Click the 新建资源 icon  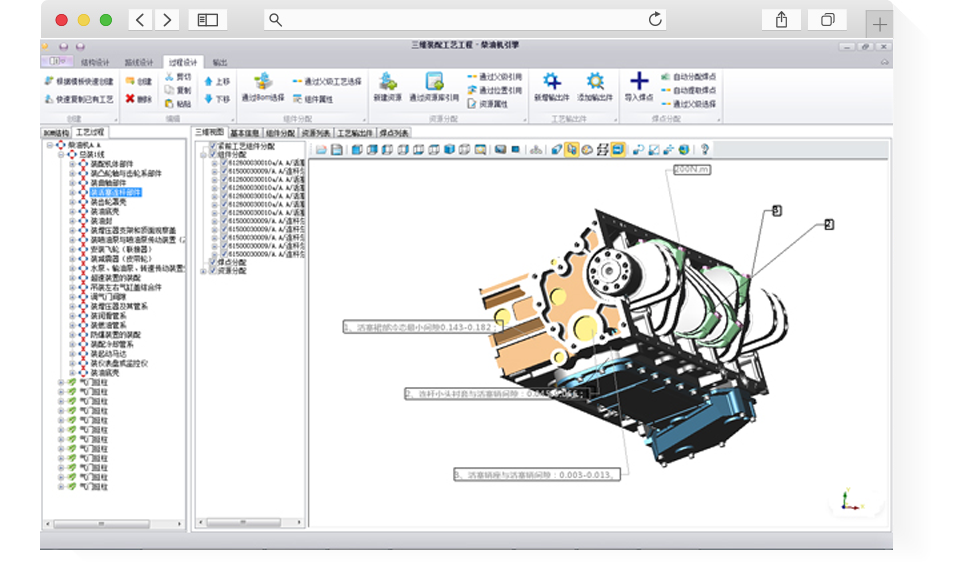tap(387, 82)
